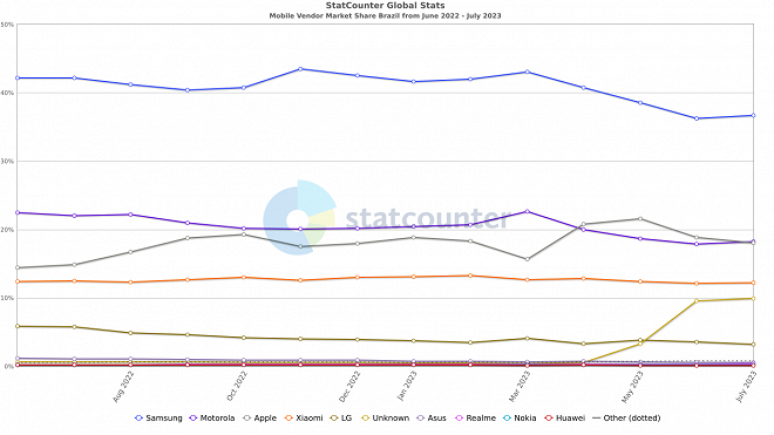Click Unknown's July 2023 data point

coord(753,298)
